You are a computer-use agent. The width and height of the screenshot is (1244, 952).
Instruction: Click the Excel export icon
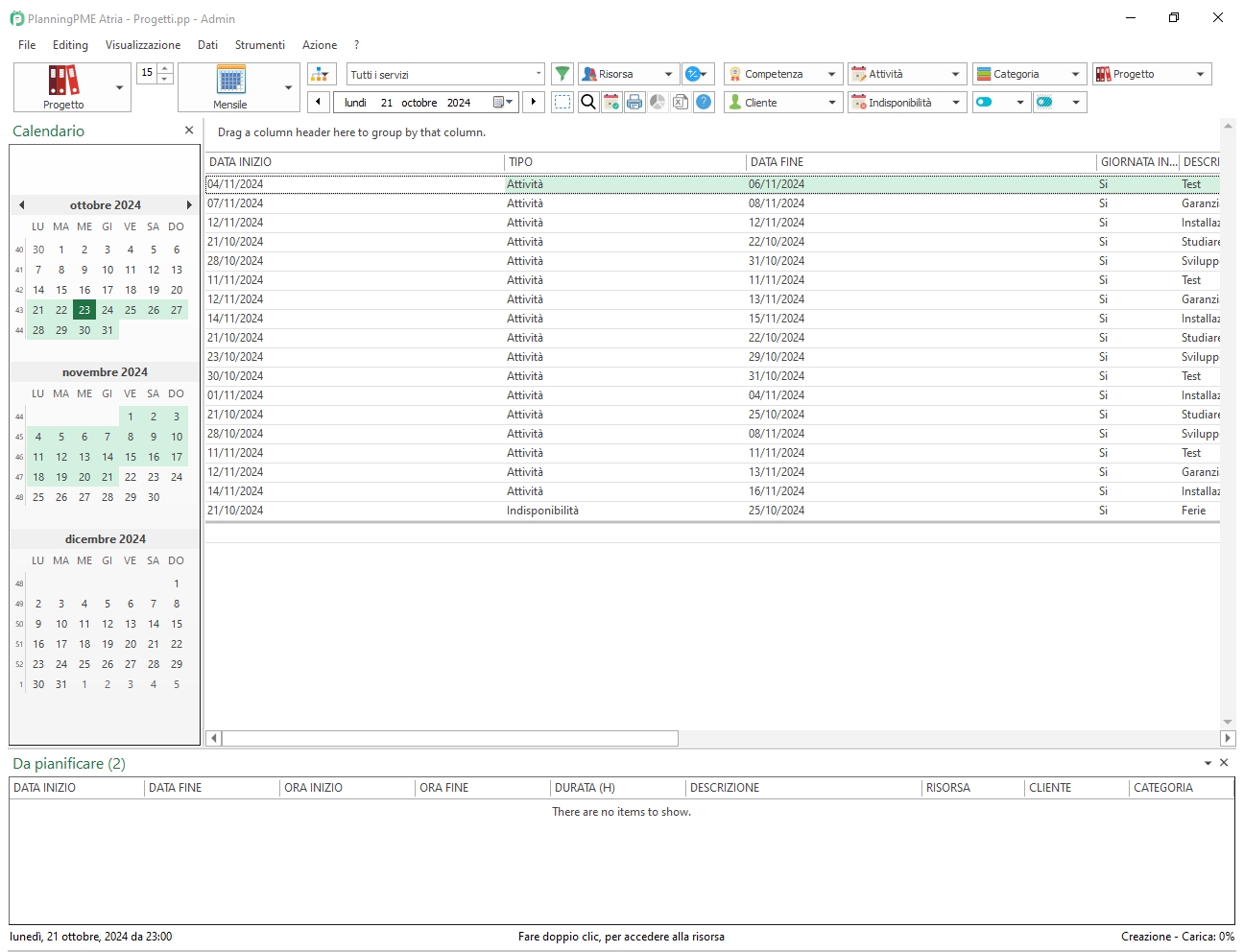(x=681, y=102)
